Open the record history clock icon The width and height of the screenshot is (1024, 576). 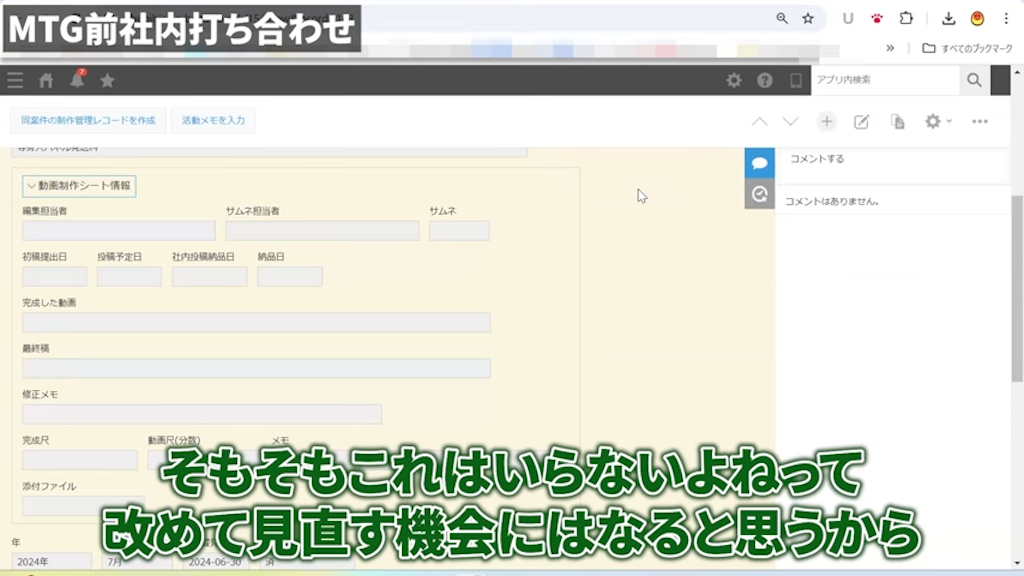click(x=759, y=193)
